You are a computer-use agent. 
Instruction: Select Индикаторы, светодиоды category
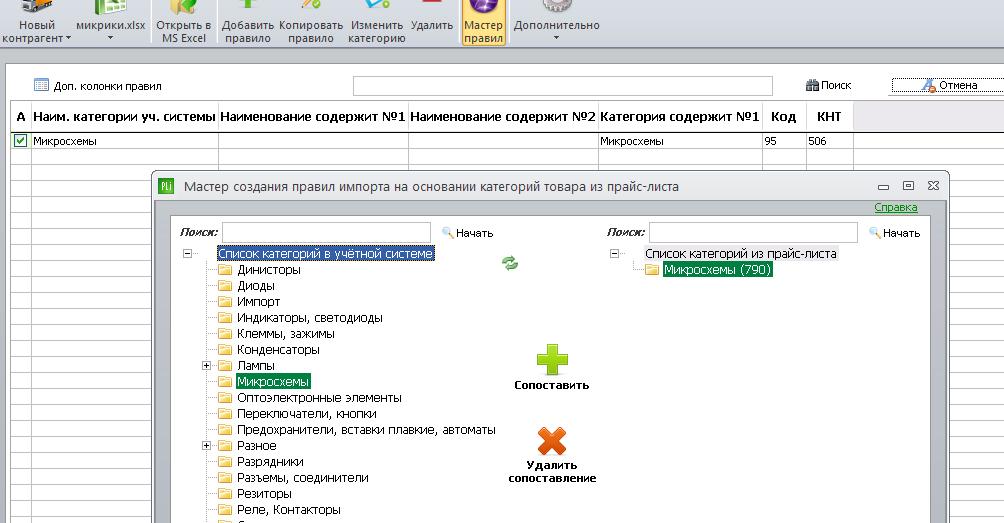coord(309,318)
